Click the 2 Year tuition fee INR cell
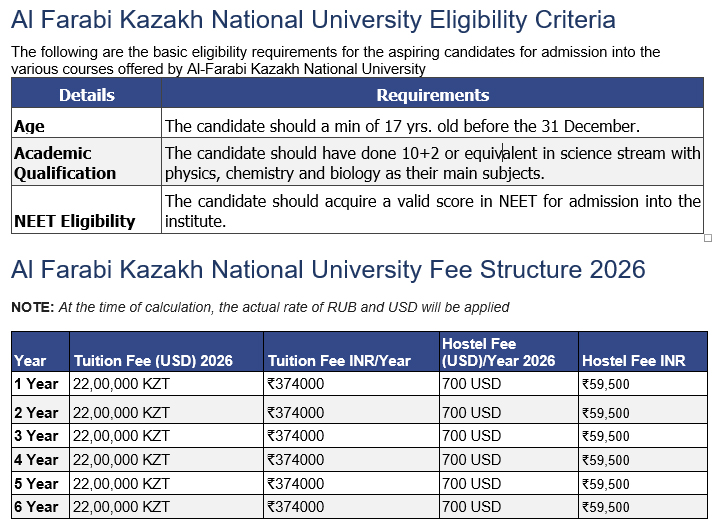716x527 pixels. (296, 412)
